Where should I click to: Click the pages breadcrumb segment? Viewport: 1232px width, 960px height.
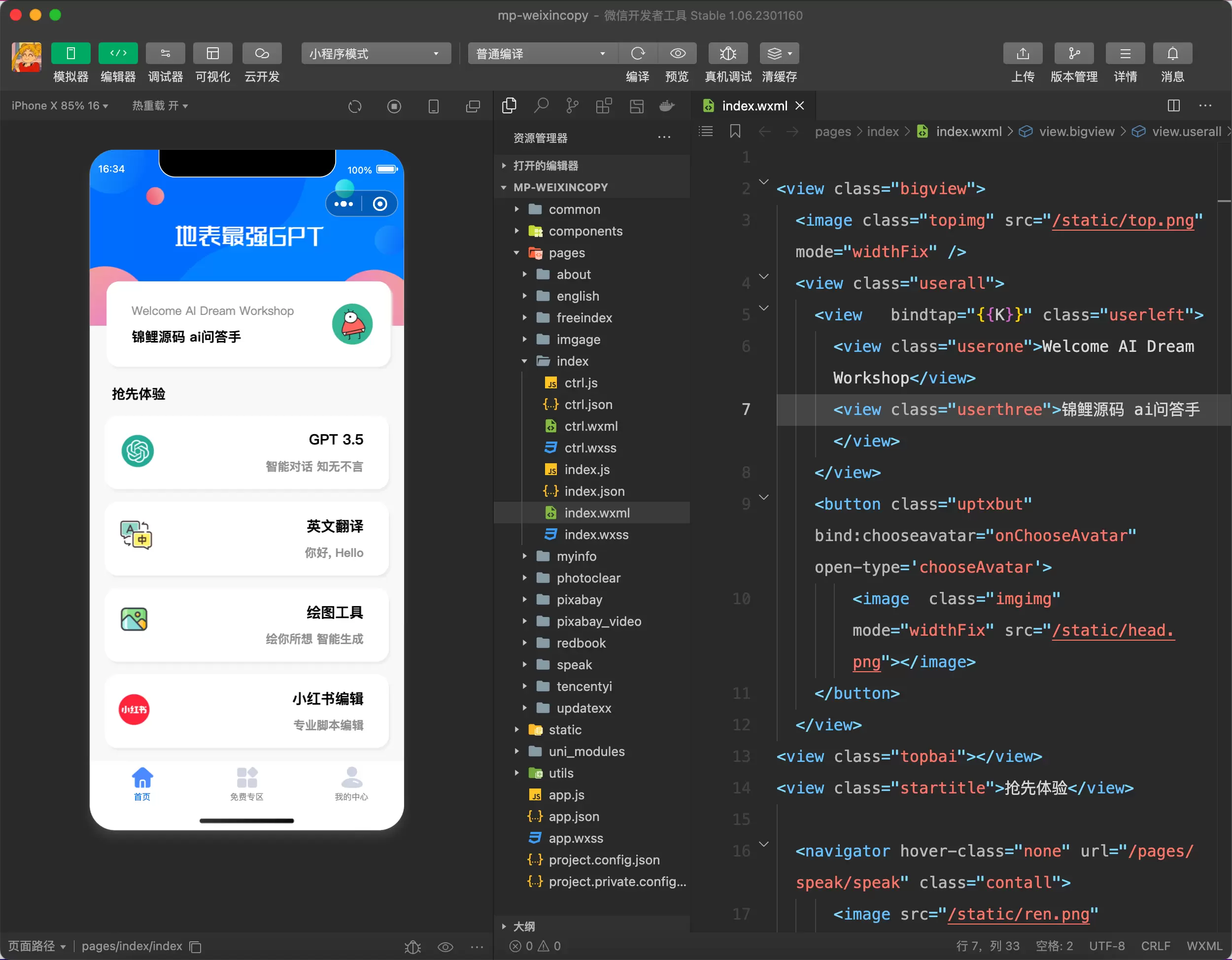833,132
